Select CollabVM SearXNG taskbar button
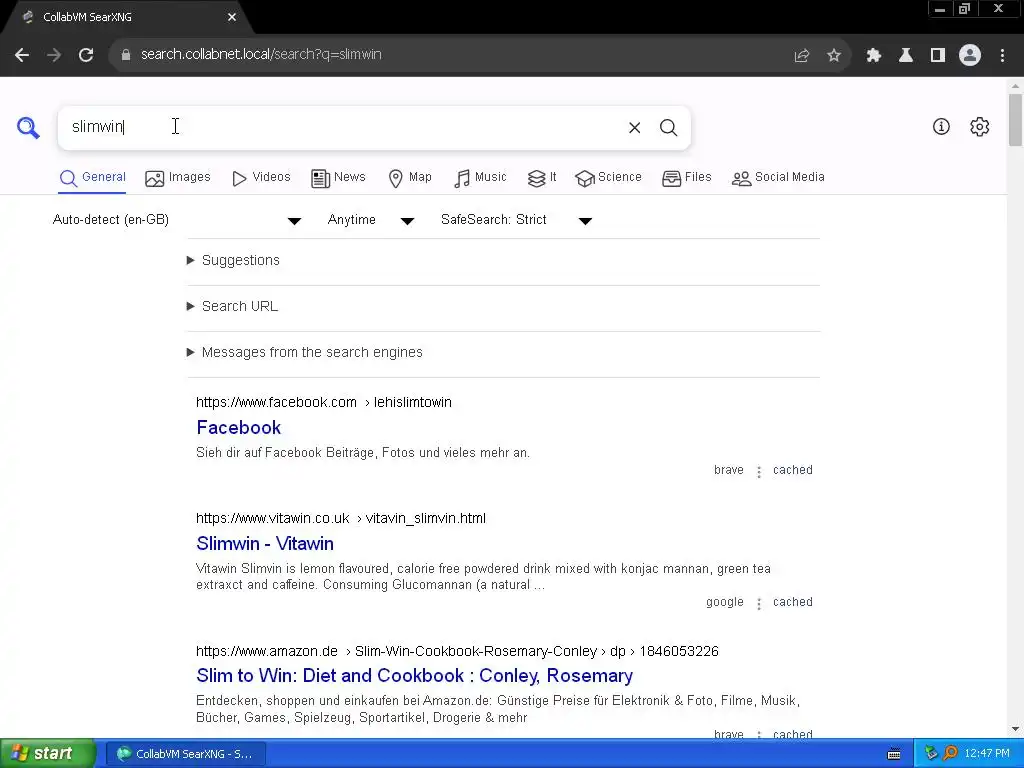Image resolution: width=1024 pixels, height=768 pixels. click(x=185, y=754)
